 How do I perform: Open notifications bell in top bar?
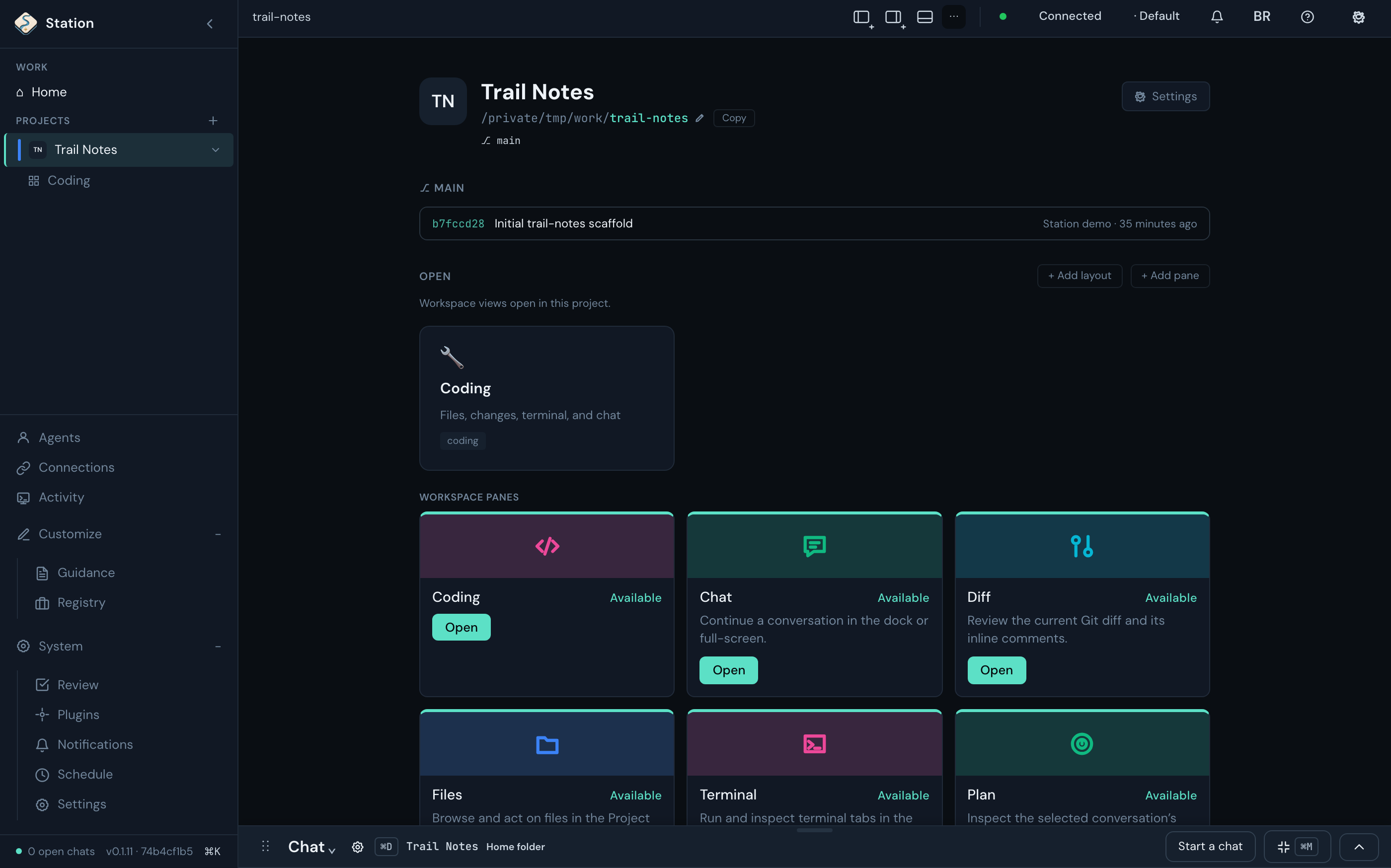1217,17
